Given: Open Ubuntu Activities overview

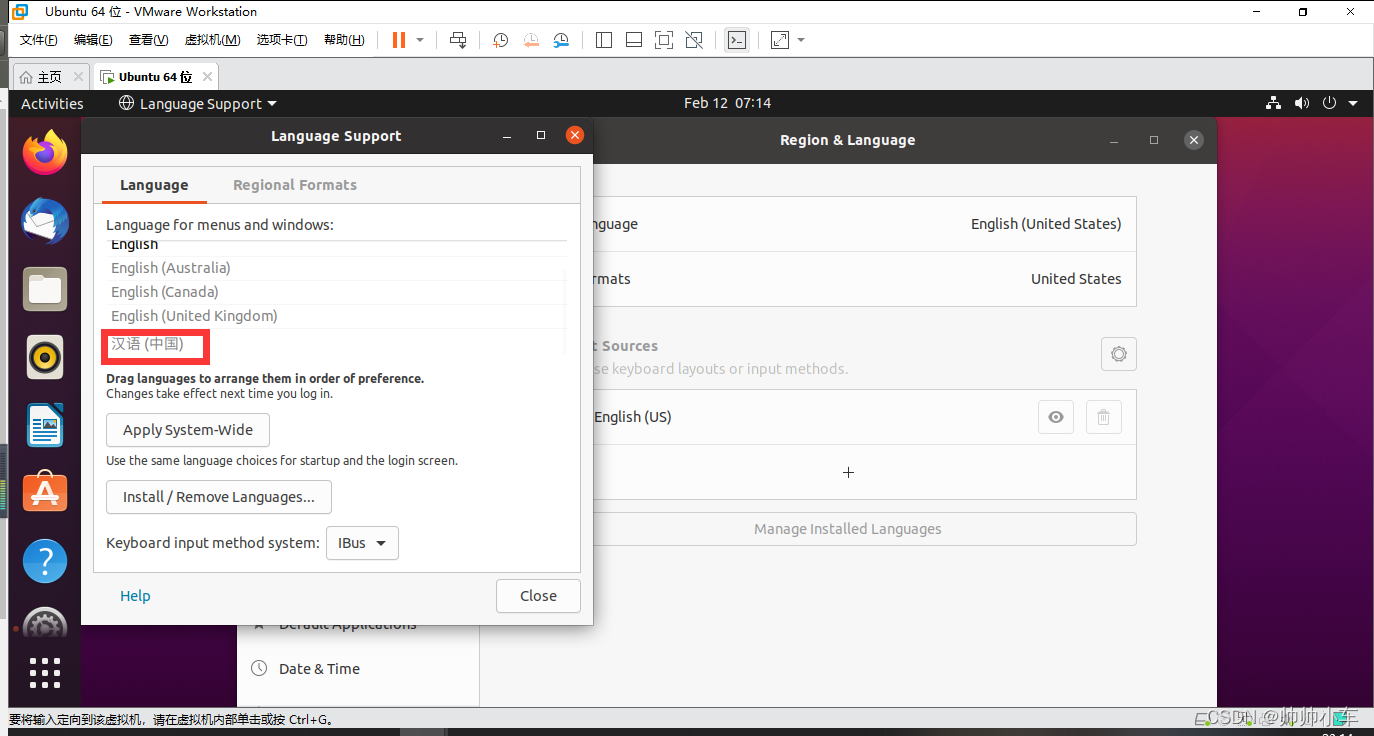Looking at the screenshot, I should (52, 103).
